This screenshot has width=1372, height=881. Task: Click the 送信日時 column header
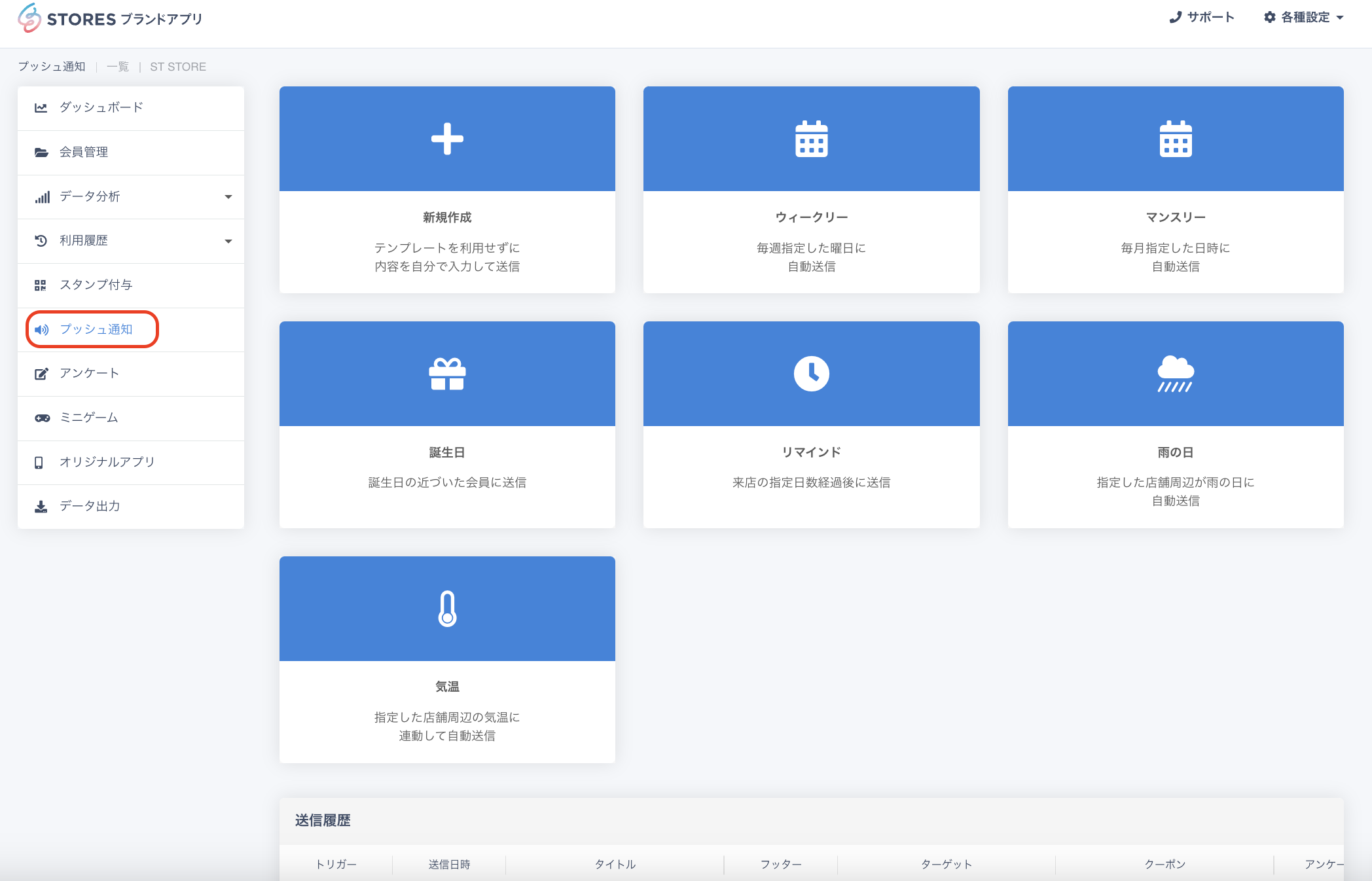click(449, 864)
